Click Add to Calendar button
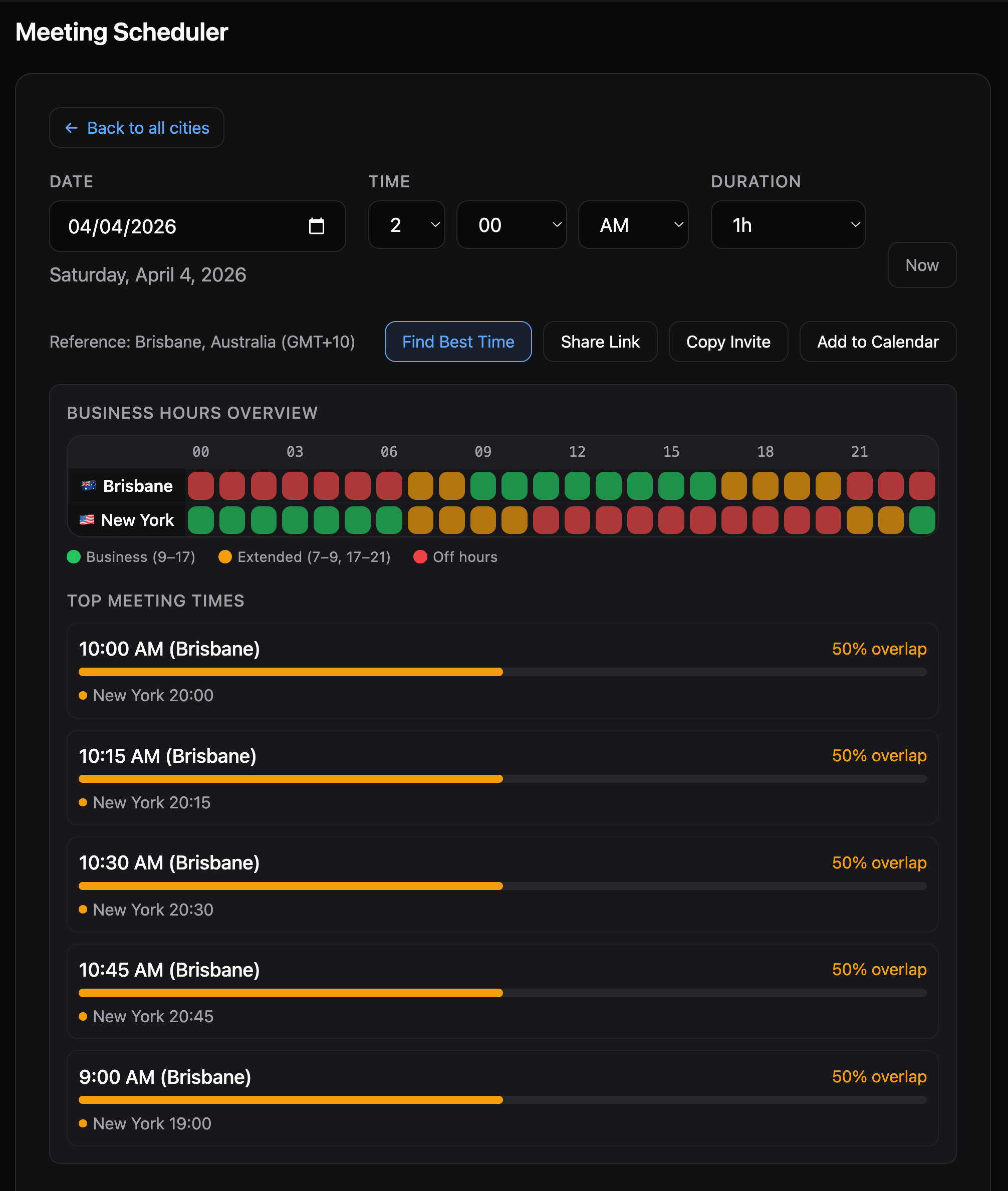The image size is (1008, 1191). (x=877, y=342)
